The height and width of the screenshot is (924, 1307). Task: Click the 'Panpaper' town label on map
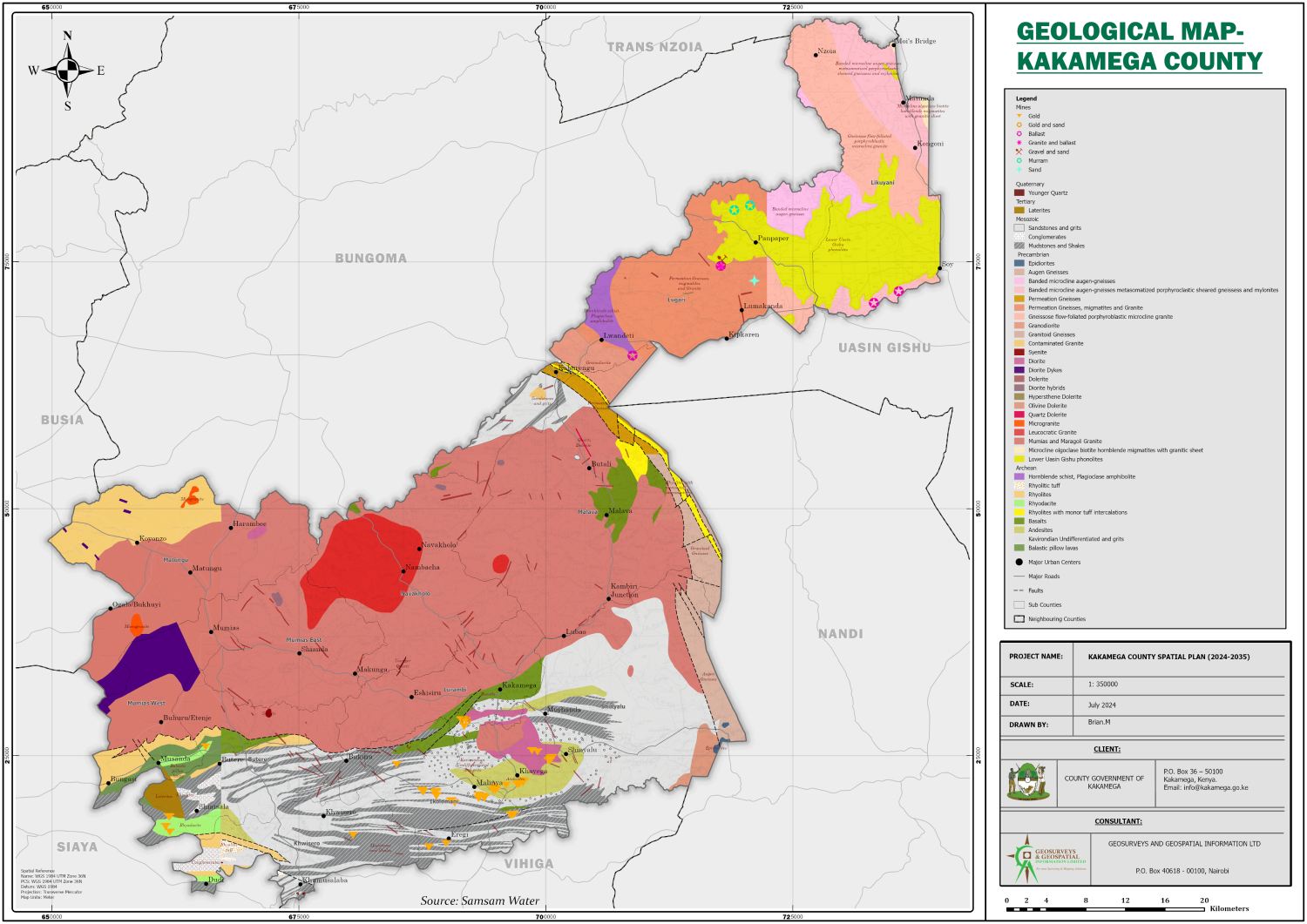774,238
